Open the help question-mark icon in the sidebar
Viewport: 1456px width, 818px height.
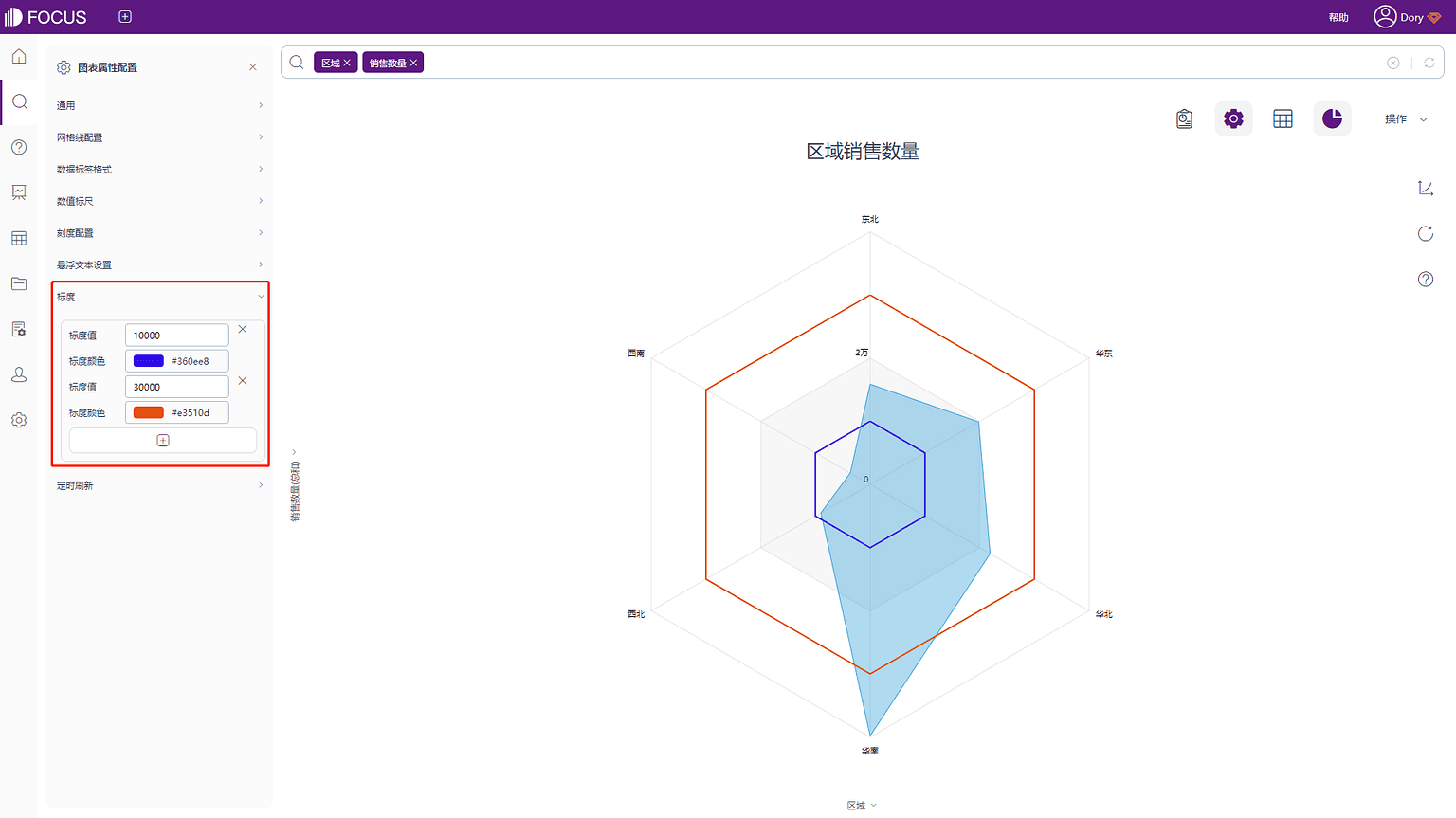19,147
